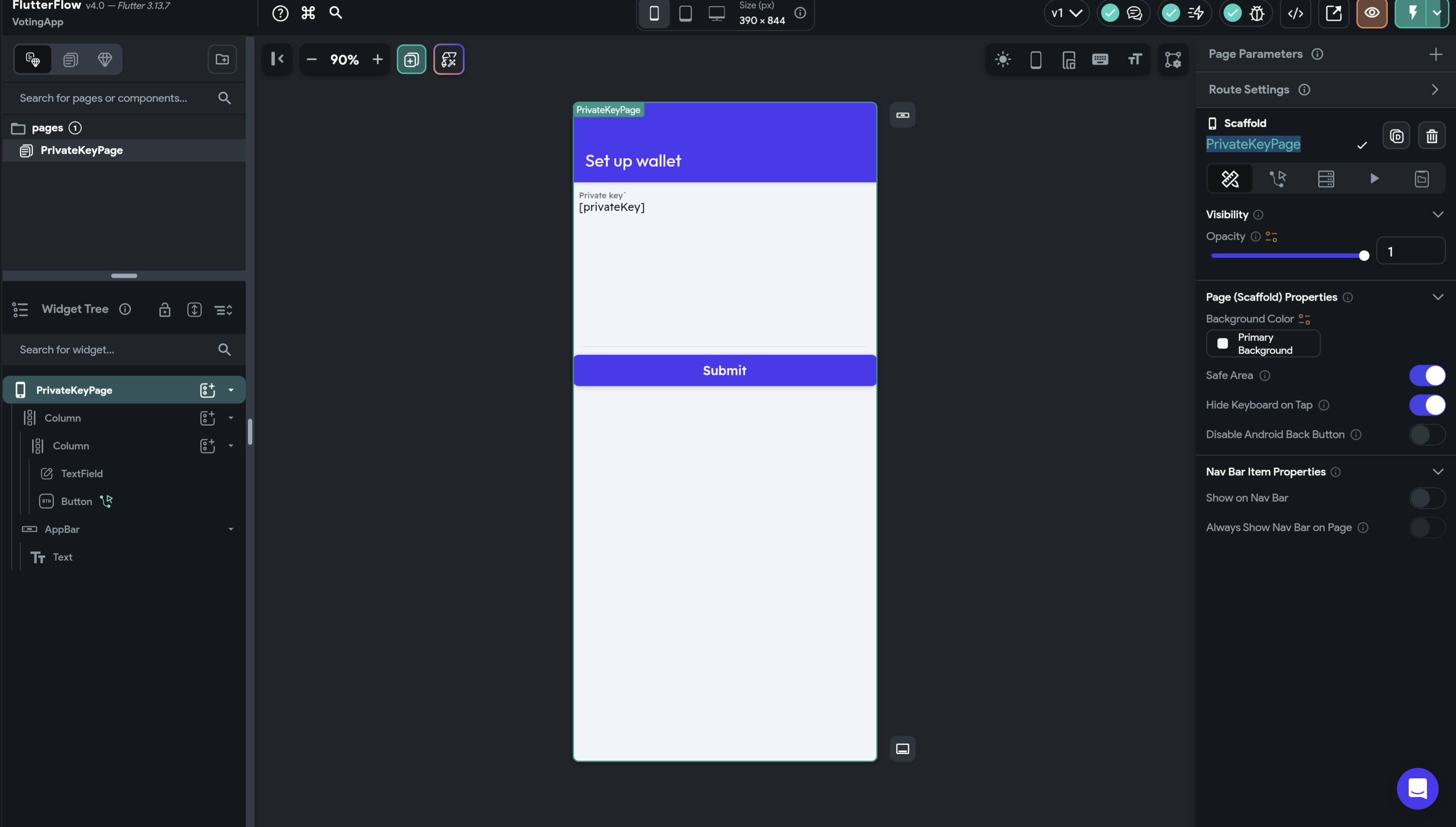Select the Text tree item under AppBar
Screen dimensions: 1456x827
(63, 557)
